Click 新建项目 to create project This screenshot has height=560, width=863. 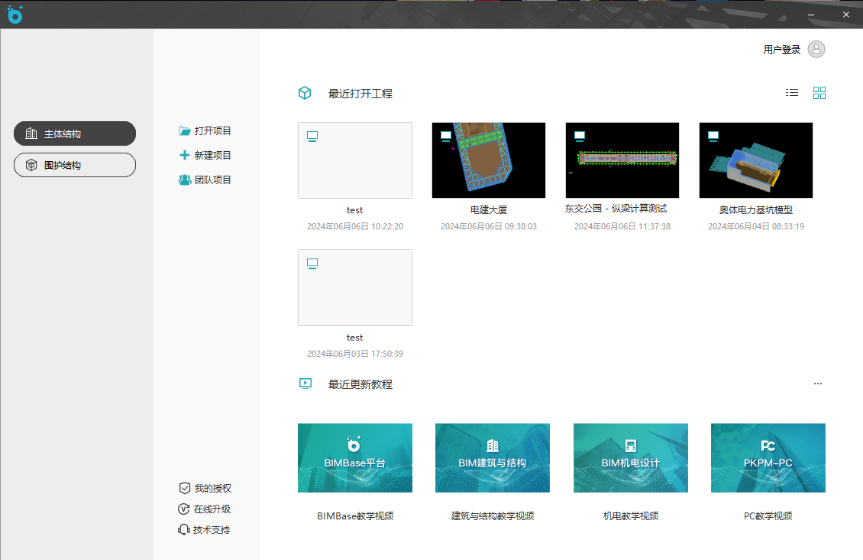pyautogui.click(x=205, y=155)
